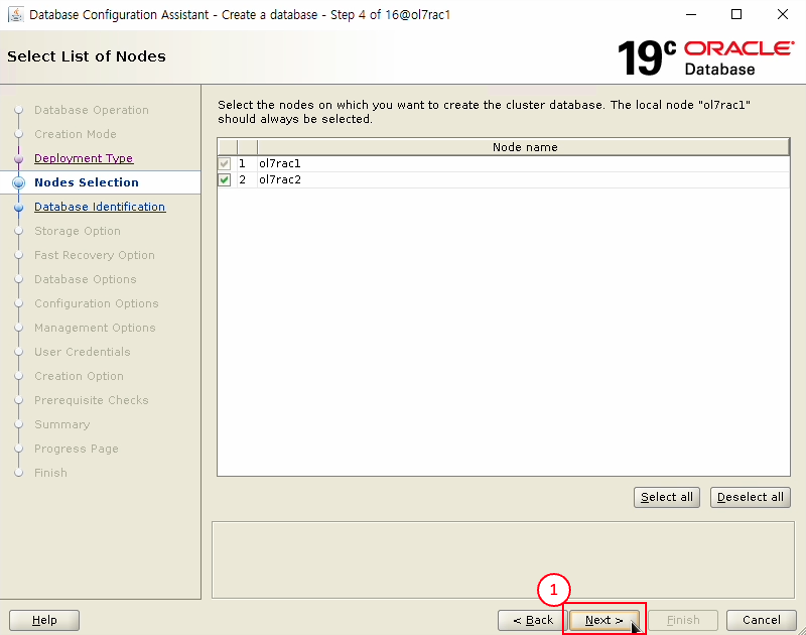
Task: Click the disabled Storage Option step
Action: [77, 231]
